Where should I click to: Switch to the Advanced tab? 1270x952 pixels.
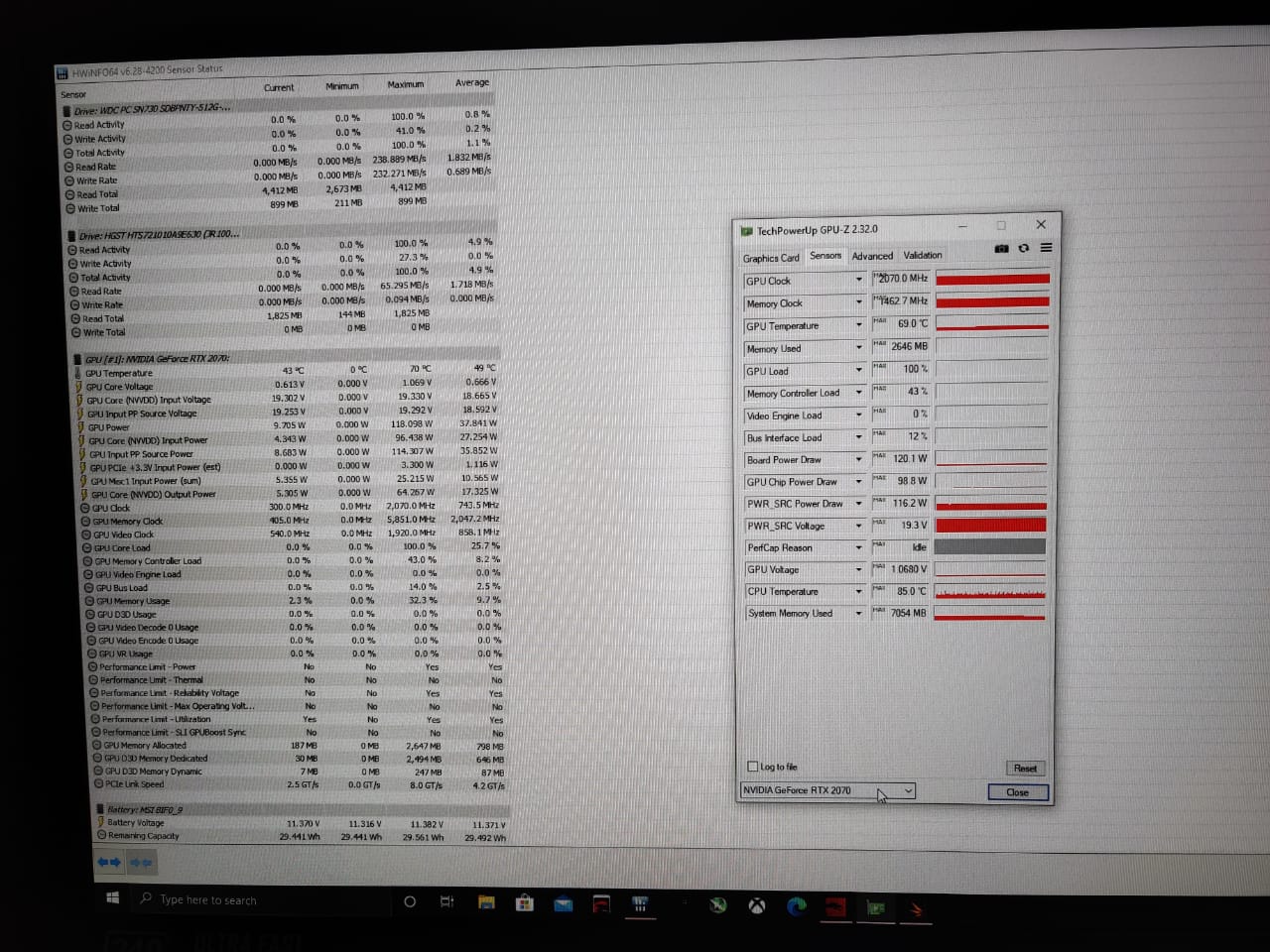tap(872, 256)
